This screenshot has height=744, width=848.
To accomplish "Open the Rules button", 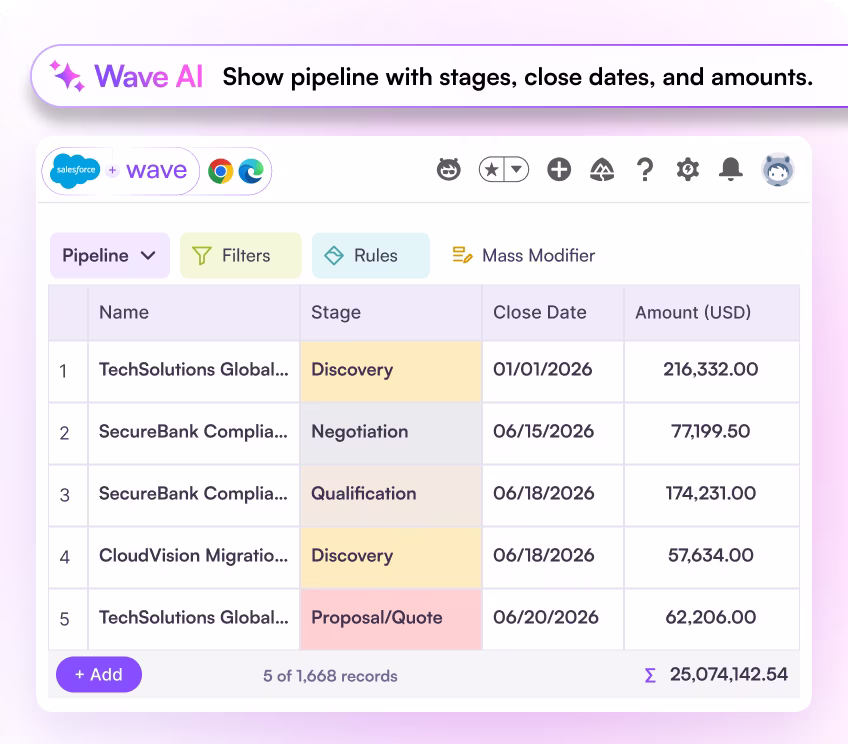I will (371, 255).
